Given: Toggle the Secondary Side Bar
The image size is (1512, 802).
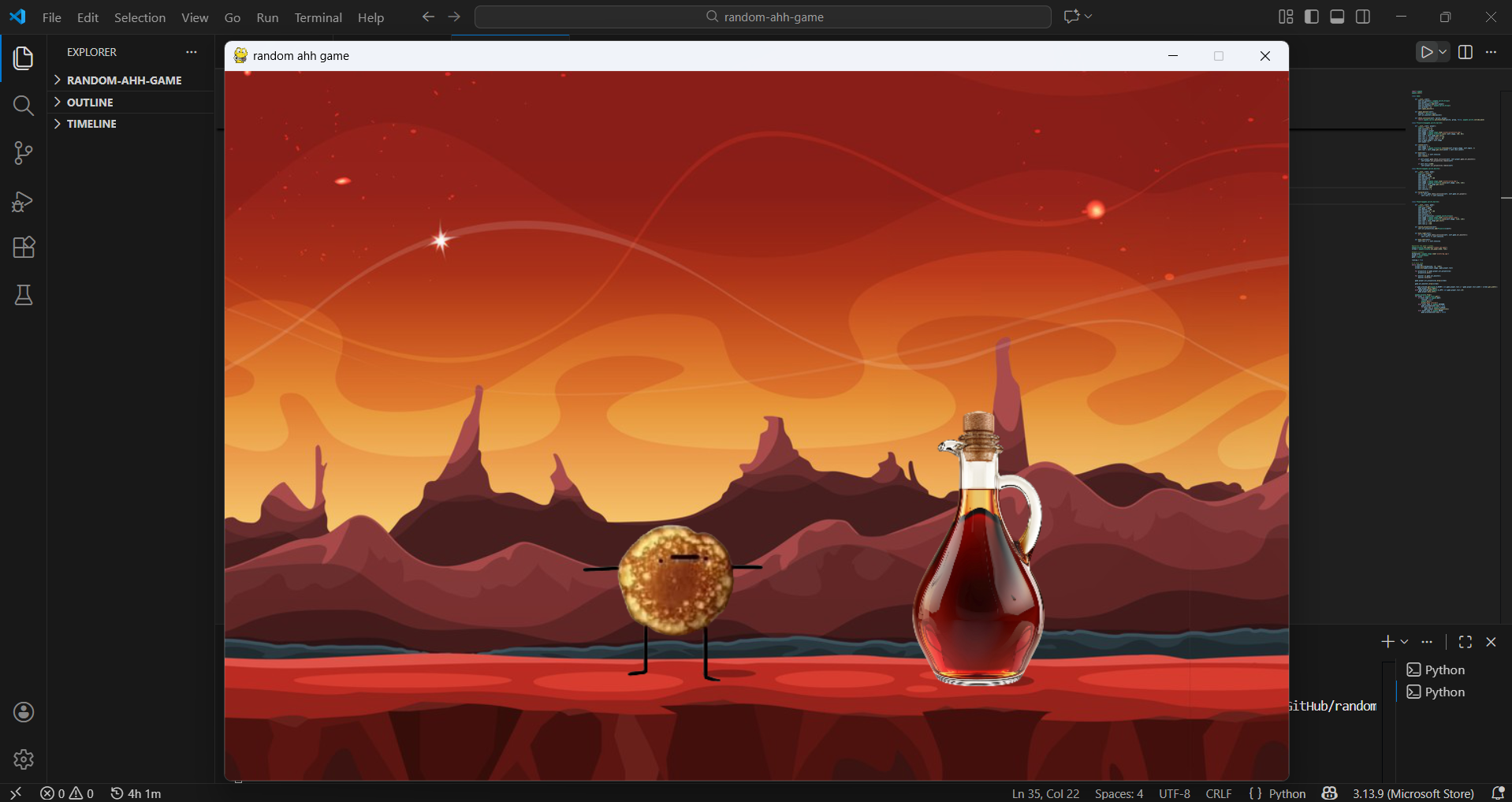Looking at the screenshot, I should [x=1363, y=17].
